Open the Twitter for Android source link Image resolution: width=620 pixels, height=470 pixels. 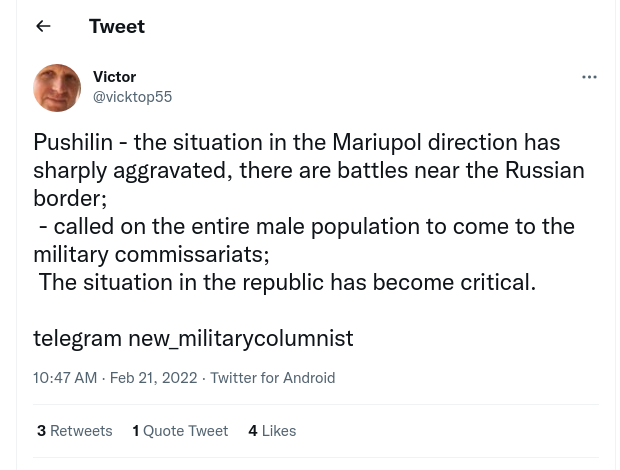click(272, 378)
